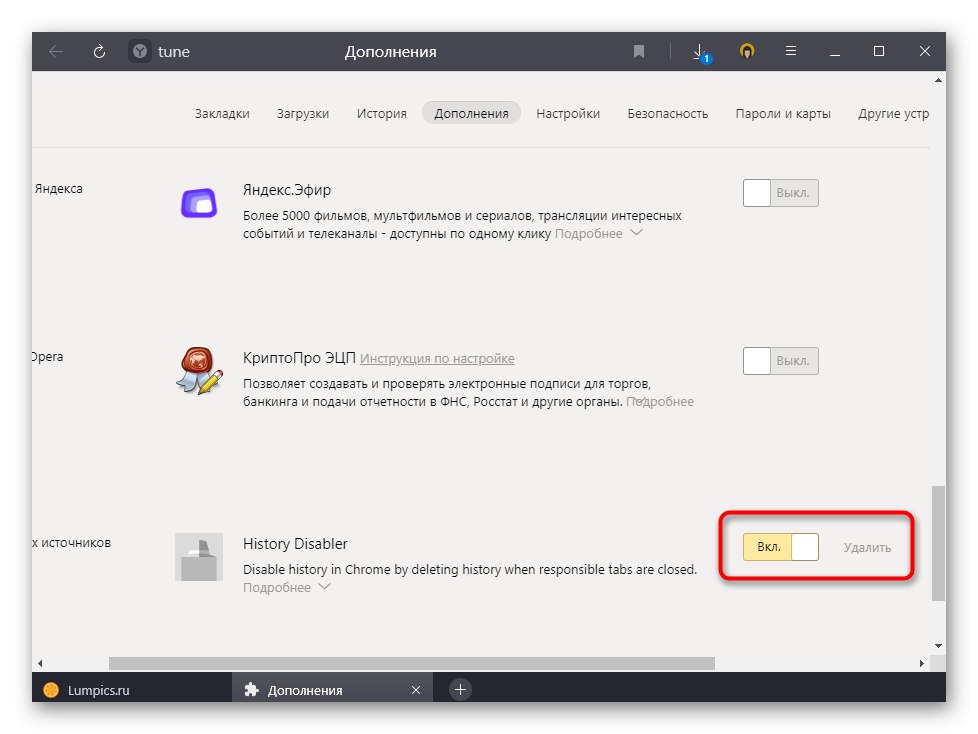The image size is (978, 734).
Task: Open the Настройки section
Action: 568,113
